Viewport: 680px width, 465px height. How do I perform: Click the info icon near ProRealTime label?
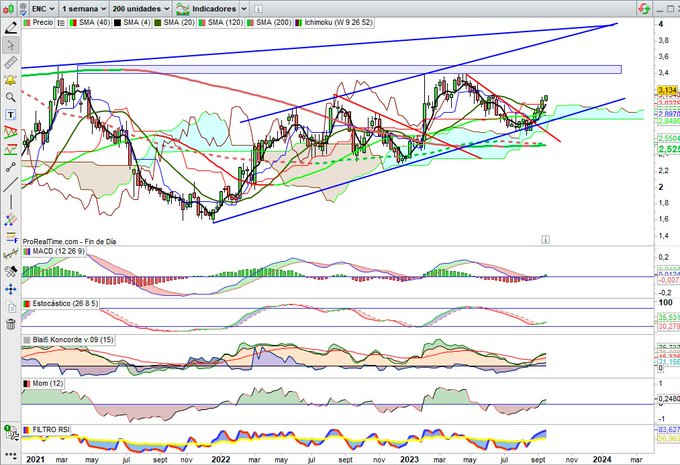[x=545, y=239]
